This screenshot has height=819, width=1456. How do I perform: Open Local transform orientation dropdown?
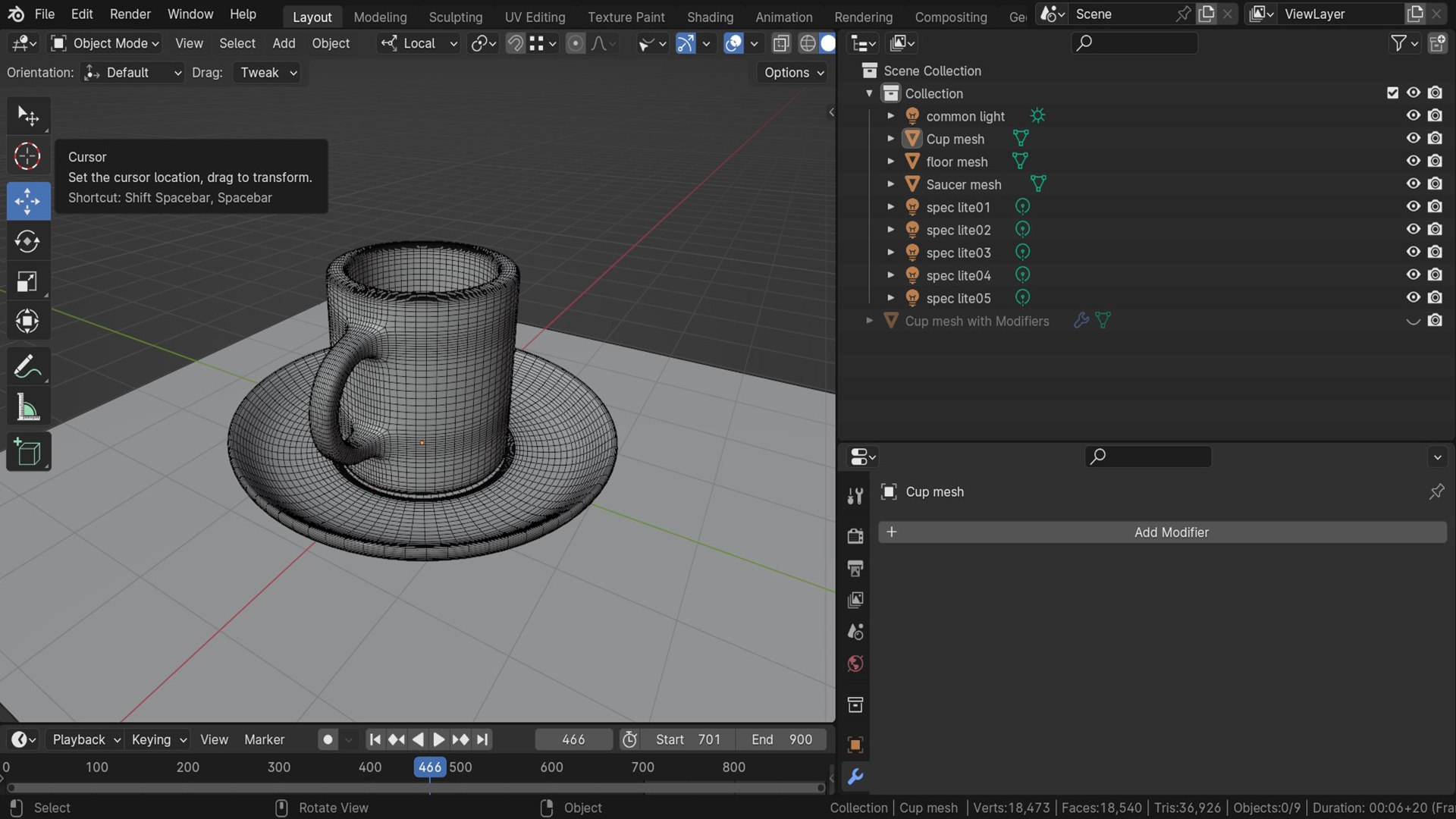(419, 43)
